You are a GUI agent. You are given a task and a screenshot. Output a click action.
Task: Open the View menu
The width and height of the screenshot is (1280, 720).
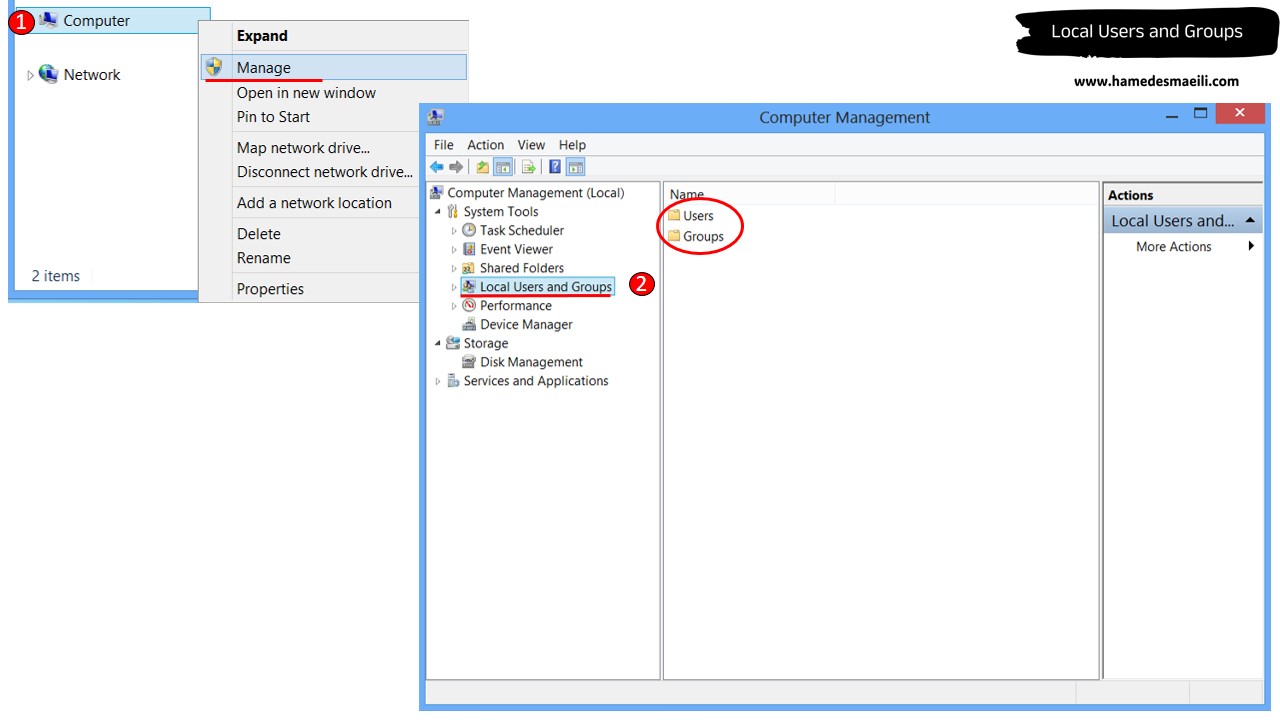tap(531, 145)
